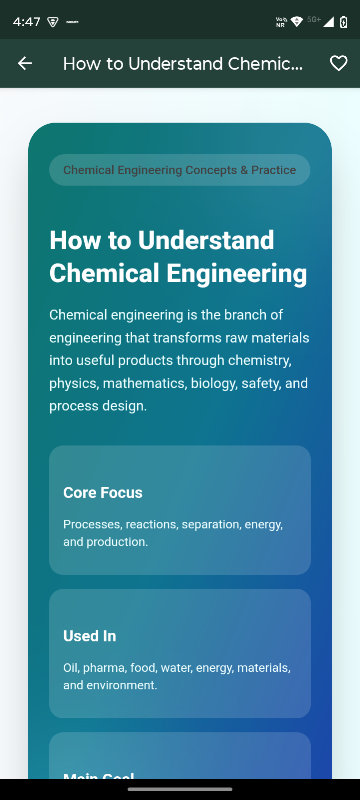Tap the partially visible Main Goal card
Viewport: 360px width, 800px height.
click(179, 756)
